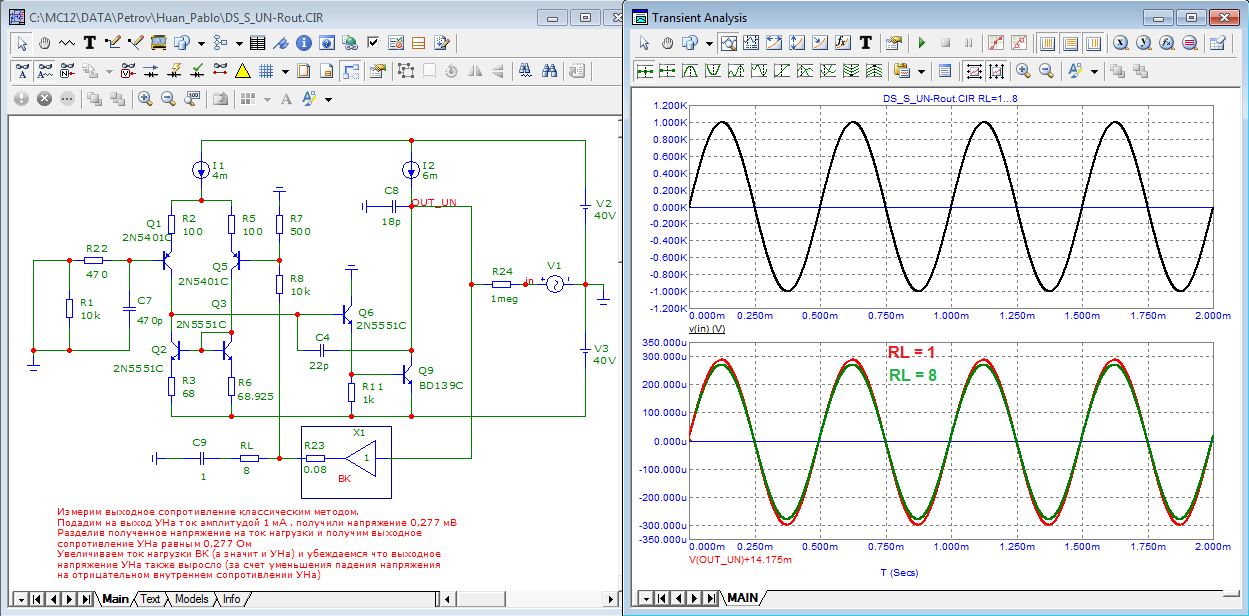Zoom out on the transient plot
Image resolution: width=1249 pixels, height=616 pixels.
[1046, 71]
